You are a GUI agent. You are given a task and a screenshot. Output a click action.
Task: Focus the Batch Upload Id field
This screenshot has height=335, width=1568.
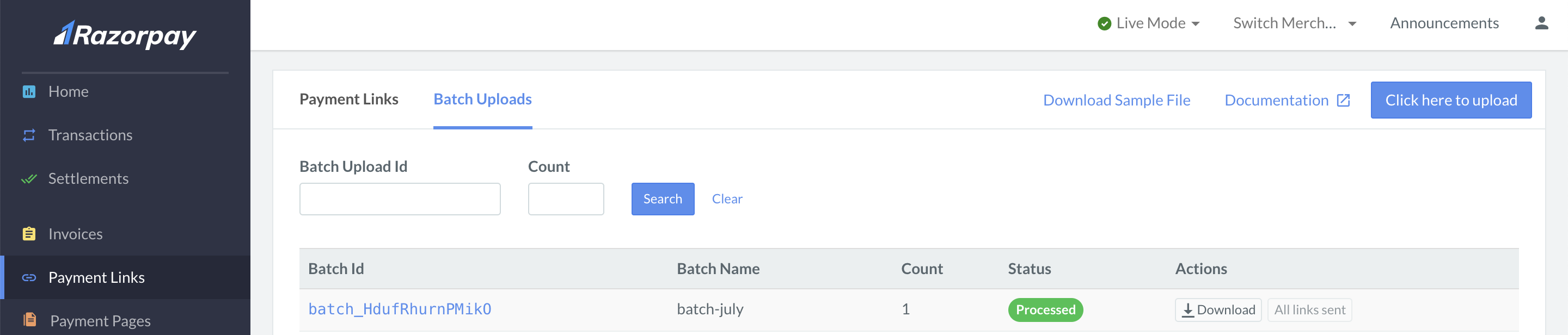coord(400,199)
